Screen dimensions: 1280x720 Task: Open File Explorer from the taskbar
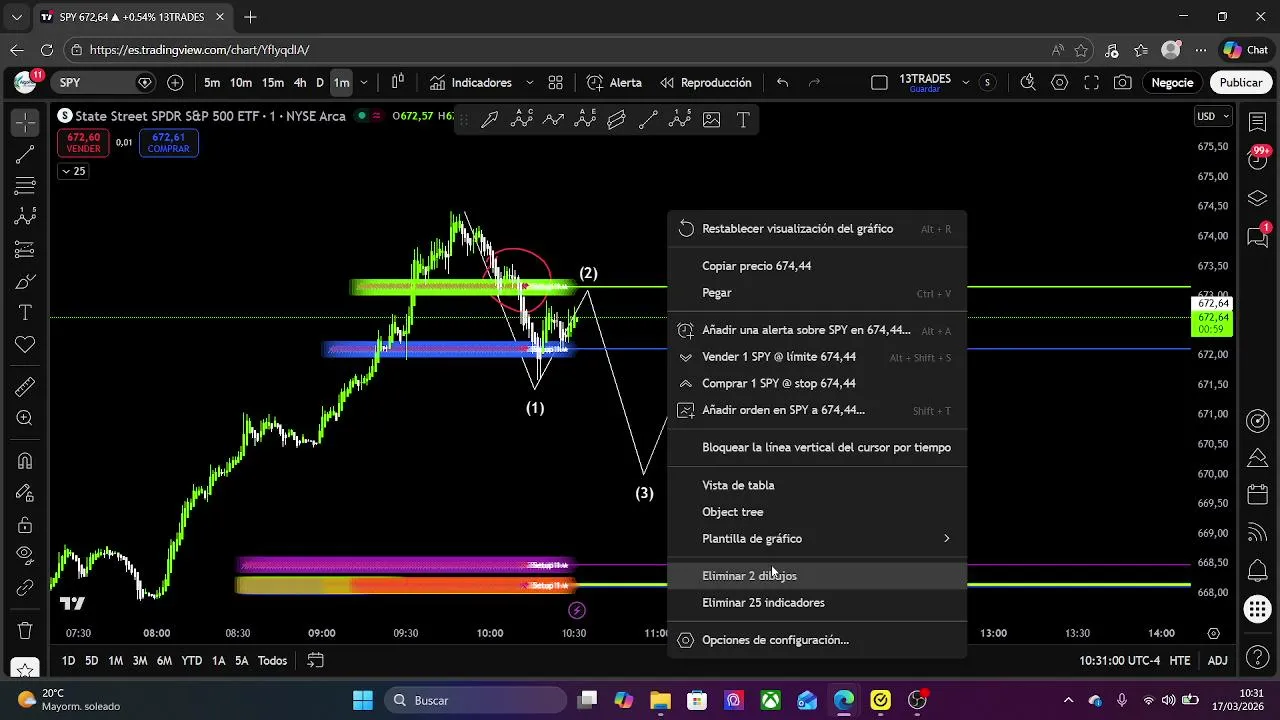660,700
